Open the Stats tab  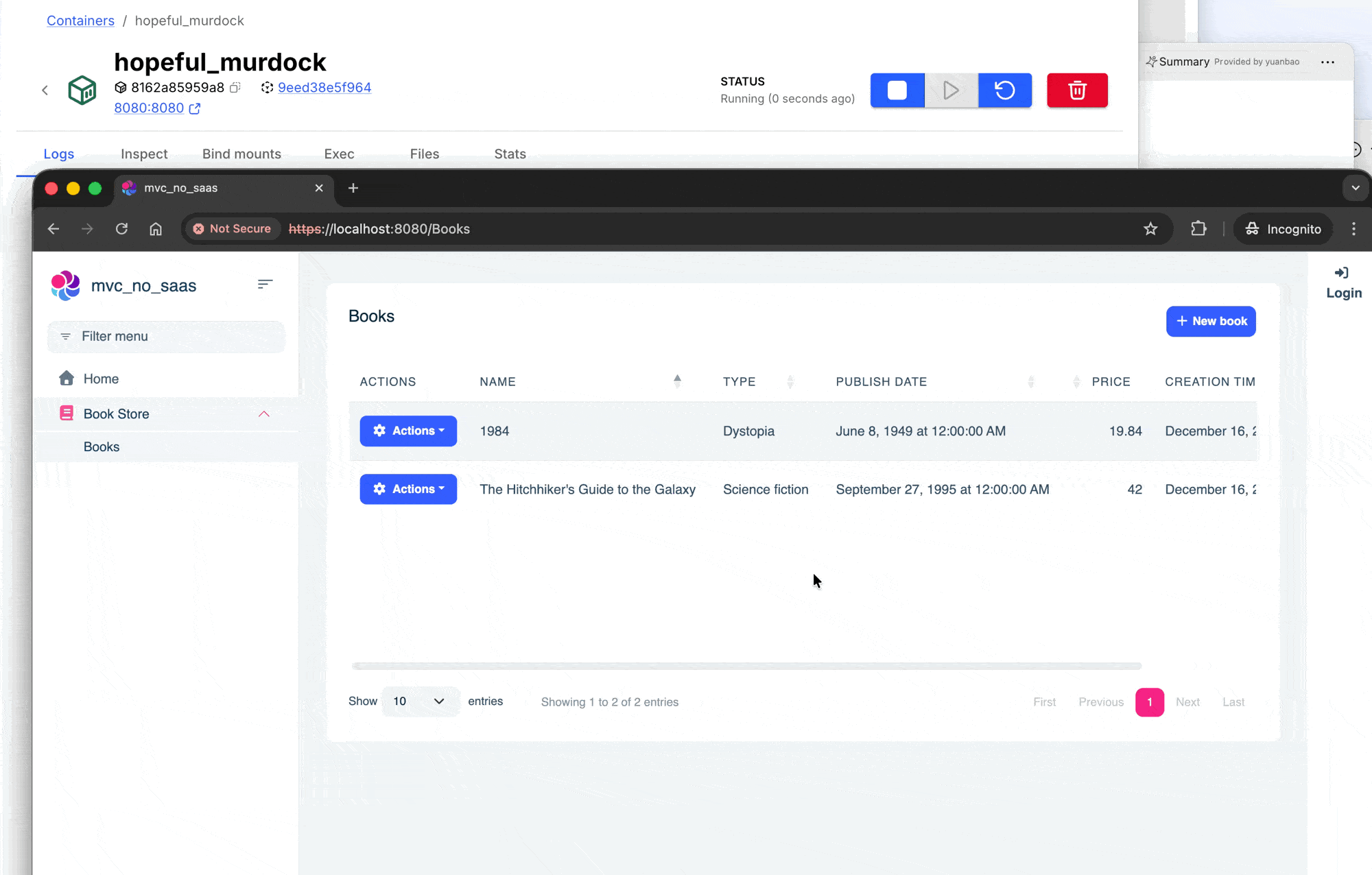(x=510, y=154)
